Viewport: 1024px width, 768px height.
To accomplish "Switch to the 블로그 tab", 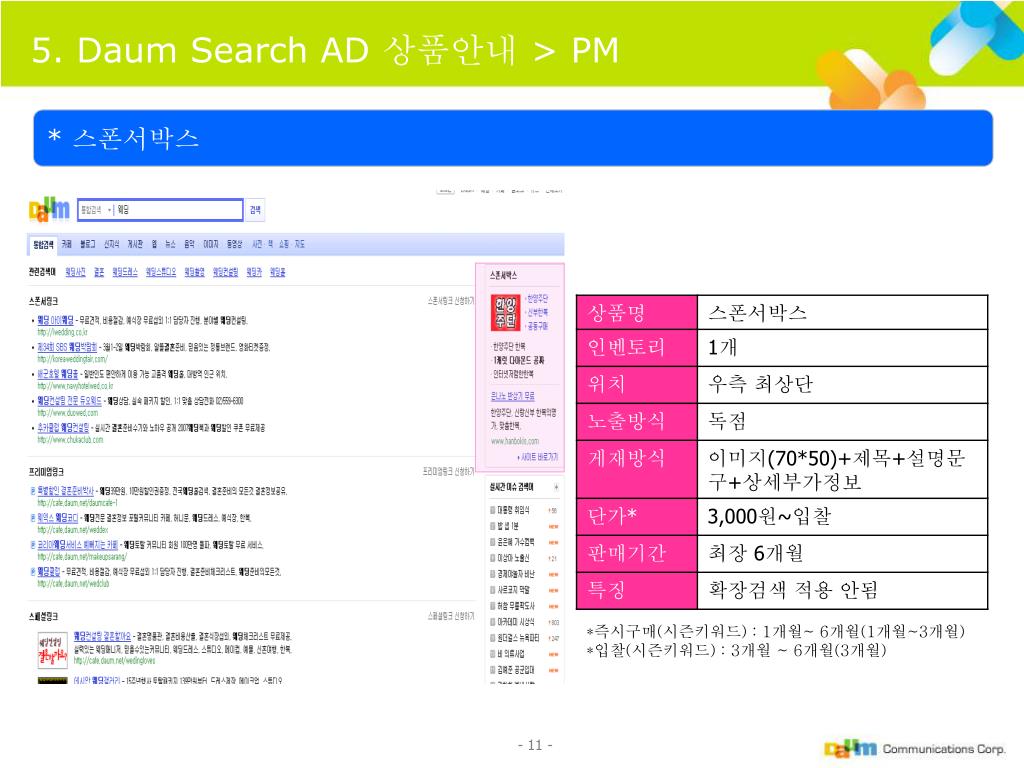I will [x=88, y=244].
